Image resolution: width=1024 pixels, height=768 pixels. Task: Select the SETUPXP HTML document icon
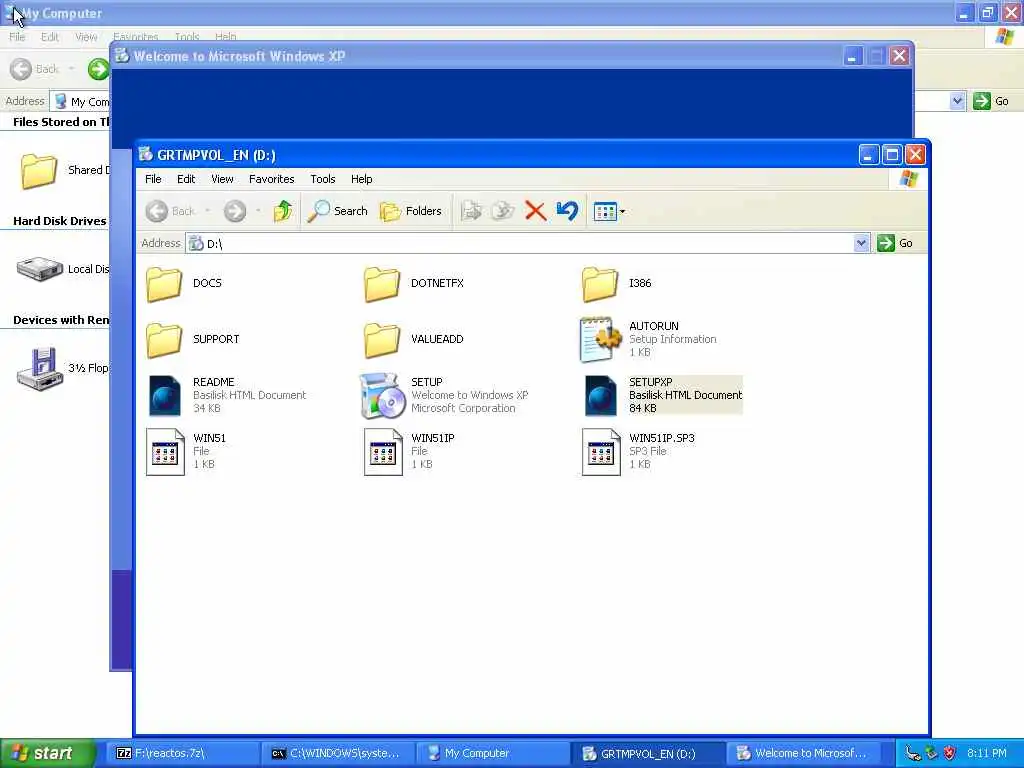[601, 396]
